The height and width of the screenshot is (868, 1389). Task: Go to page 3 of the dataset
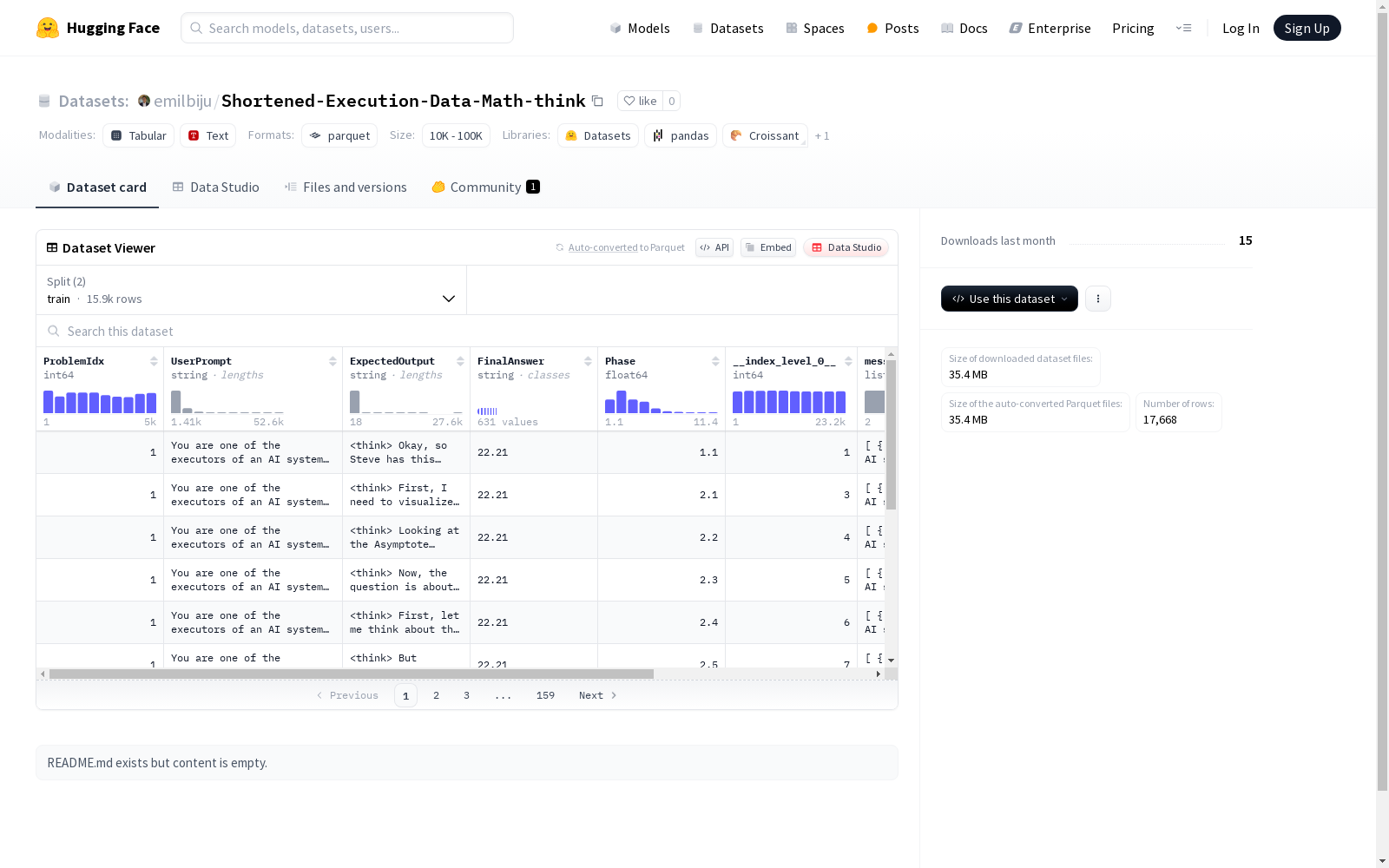pos(466,695)
